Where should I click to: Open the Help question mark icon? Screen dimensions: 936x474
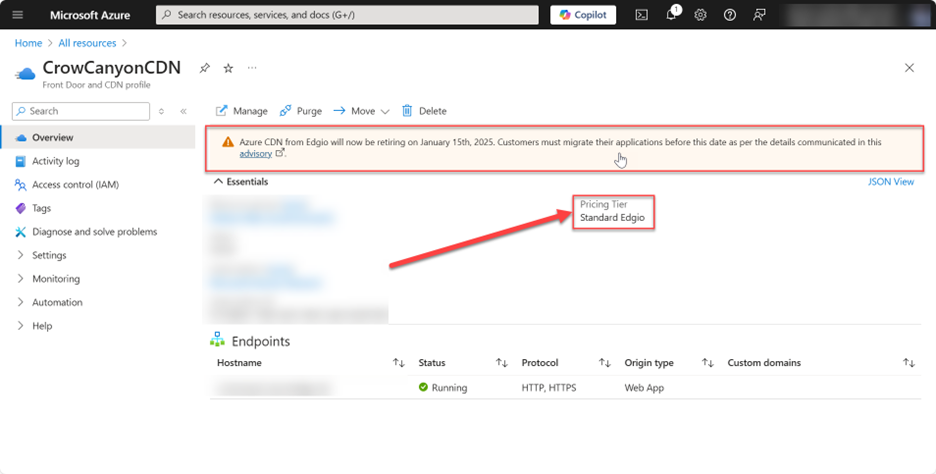tap(729, 15)
